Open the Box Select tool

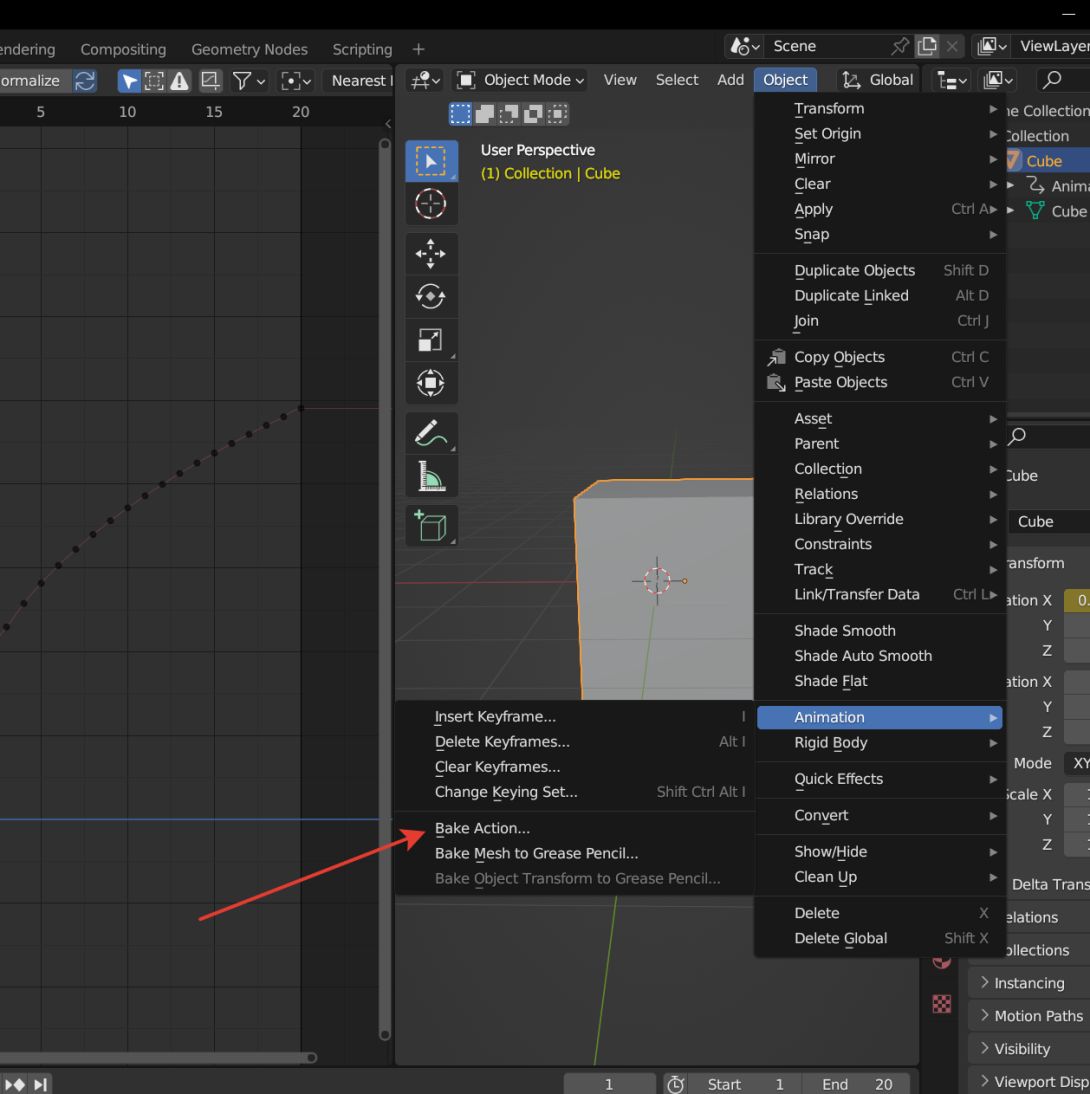coord(431,160)
